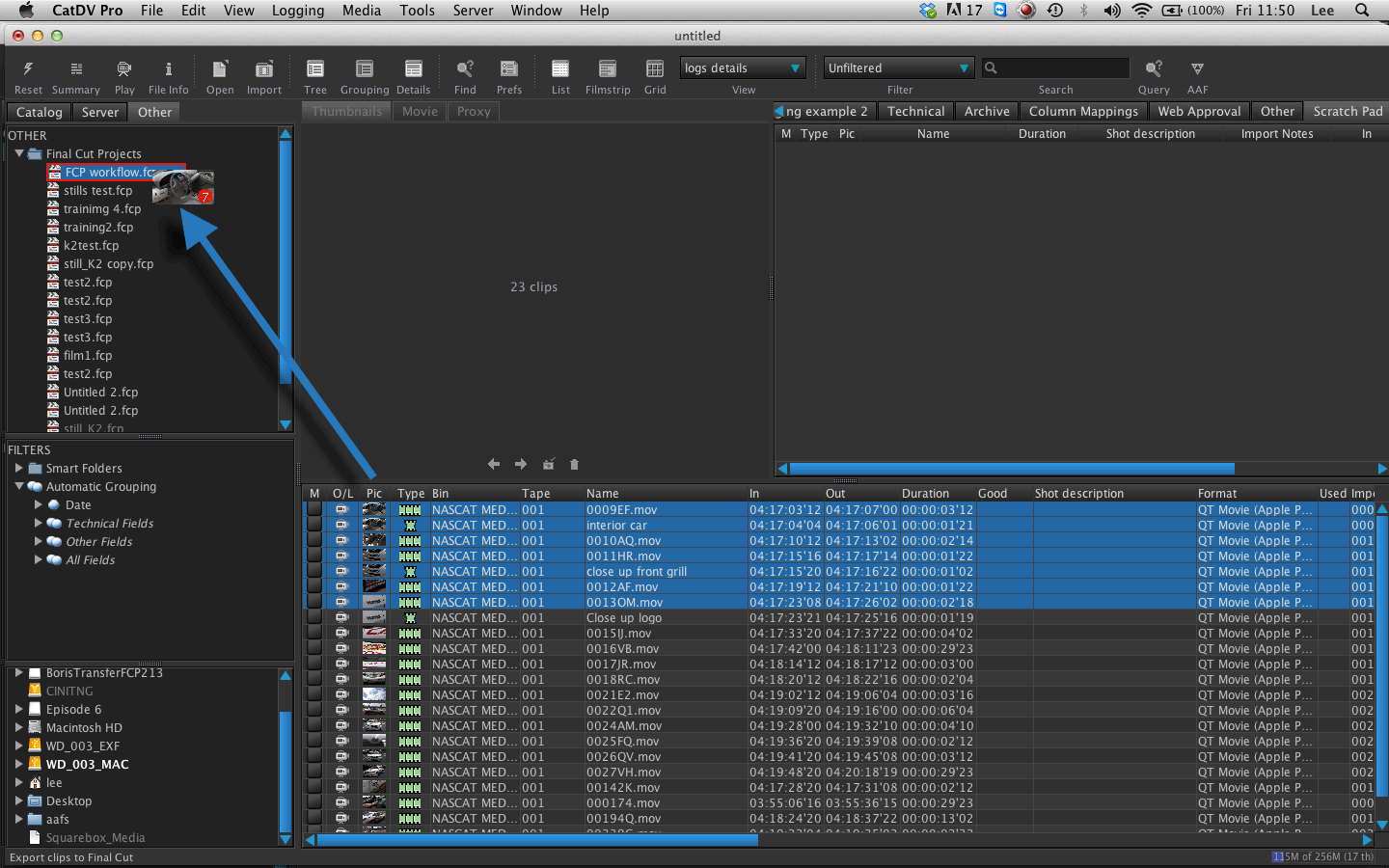The height and width of the screenshot is (868, 1389).
Task: Check the mark box for 0016VB.mov
Action: (x=314, y=649)
